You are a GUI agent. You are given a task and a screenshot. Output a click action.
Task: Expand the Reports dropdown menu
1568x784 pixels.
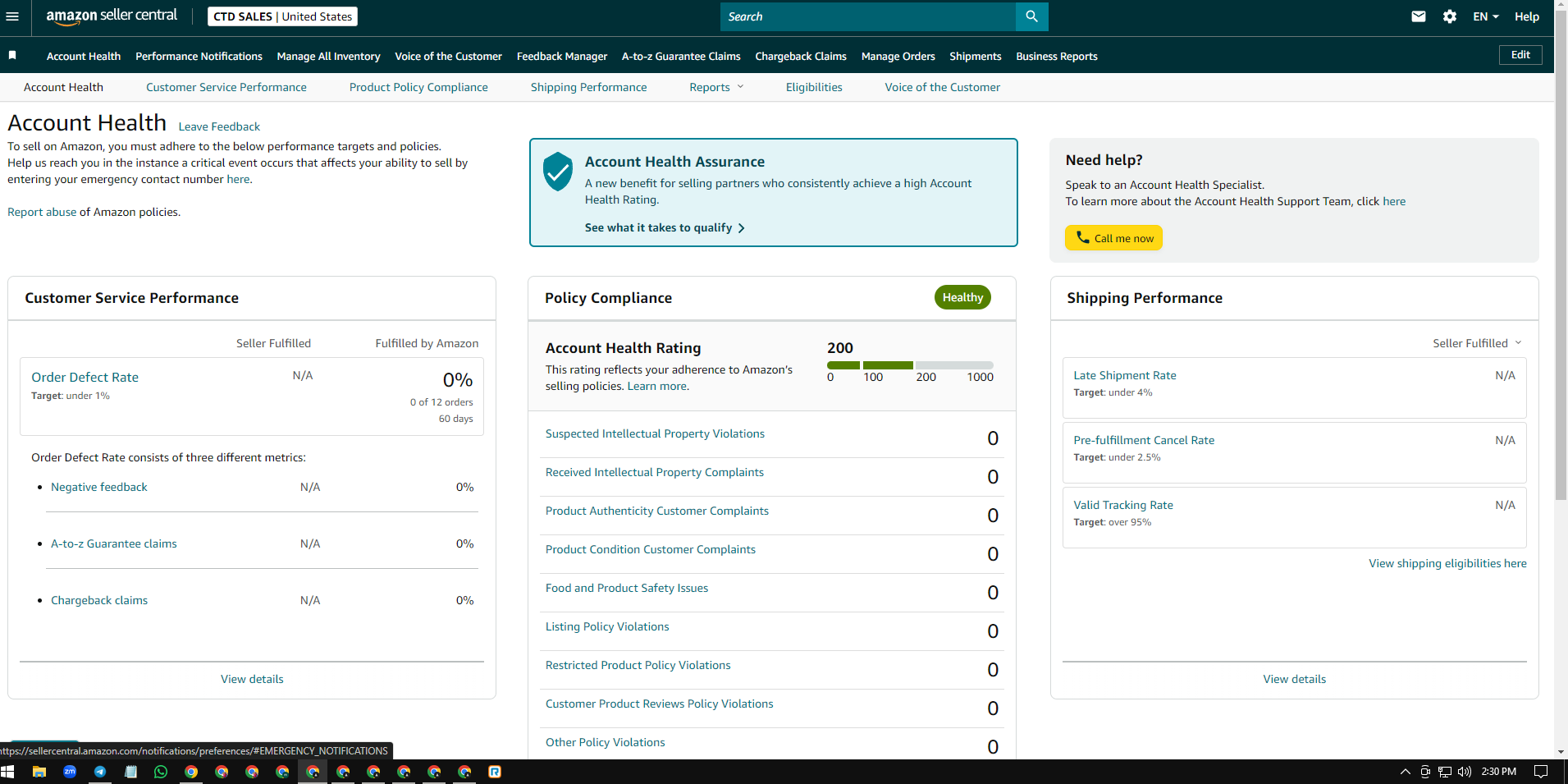click(x=716, y=87)
